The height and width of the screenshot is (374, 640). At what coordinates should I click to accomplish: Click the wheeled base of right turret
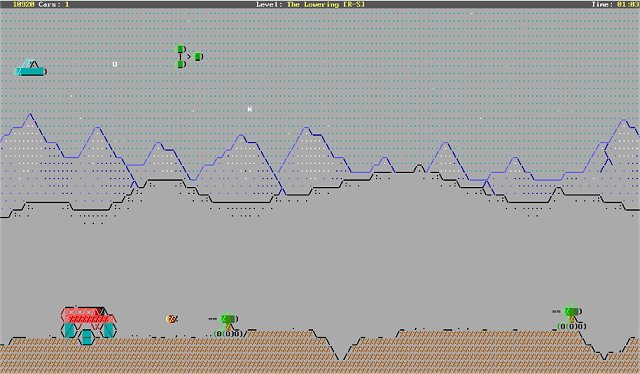point(572,327)
